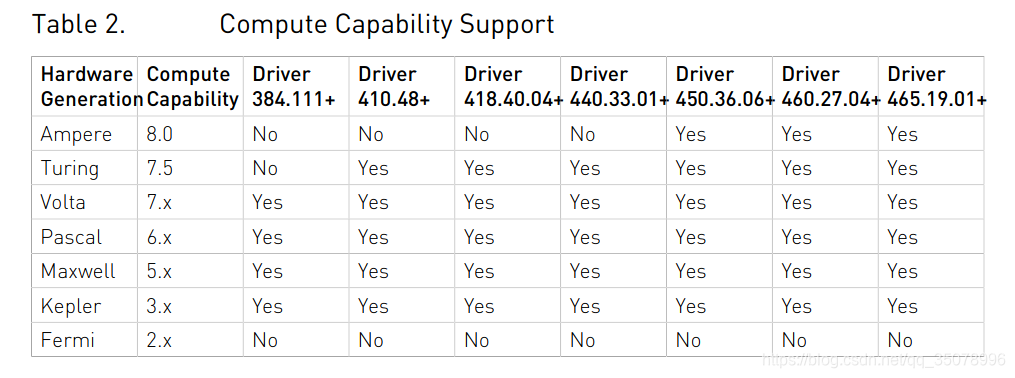Click the Driver 410.48+ column header
This screenshot has width=1015, height=378.
(x=402, y=87)
